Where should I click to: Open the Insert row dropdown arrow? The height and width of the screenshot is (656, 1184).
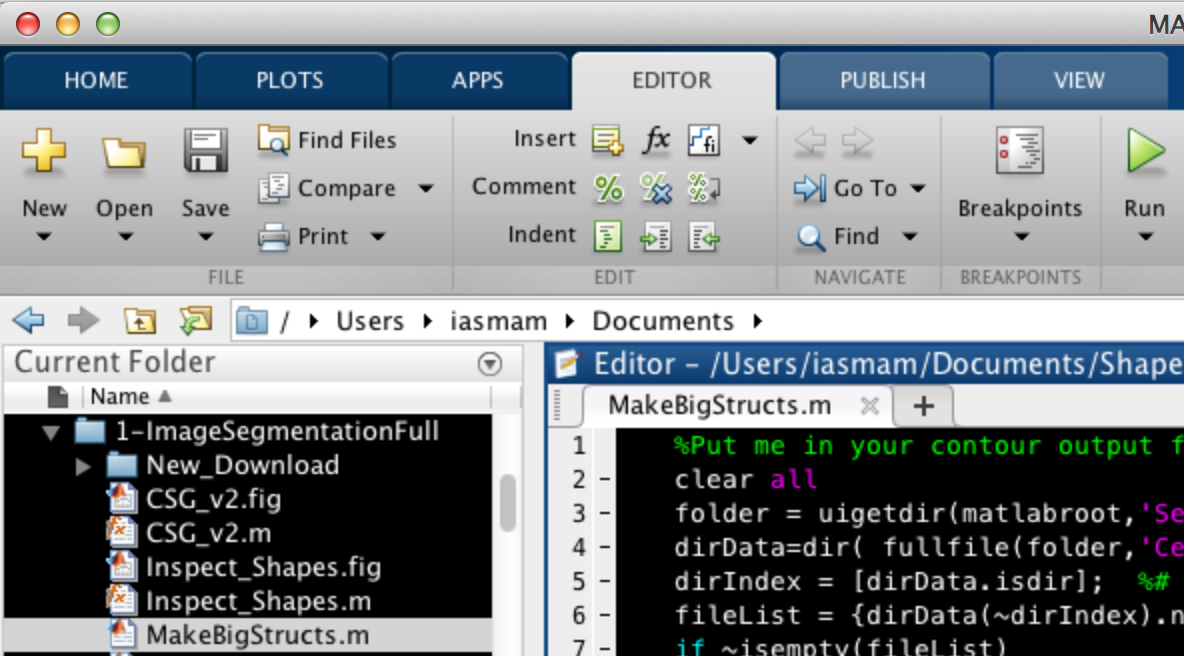pos(749,140)
